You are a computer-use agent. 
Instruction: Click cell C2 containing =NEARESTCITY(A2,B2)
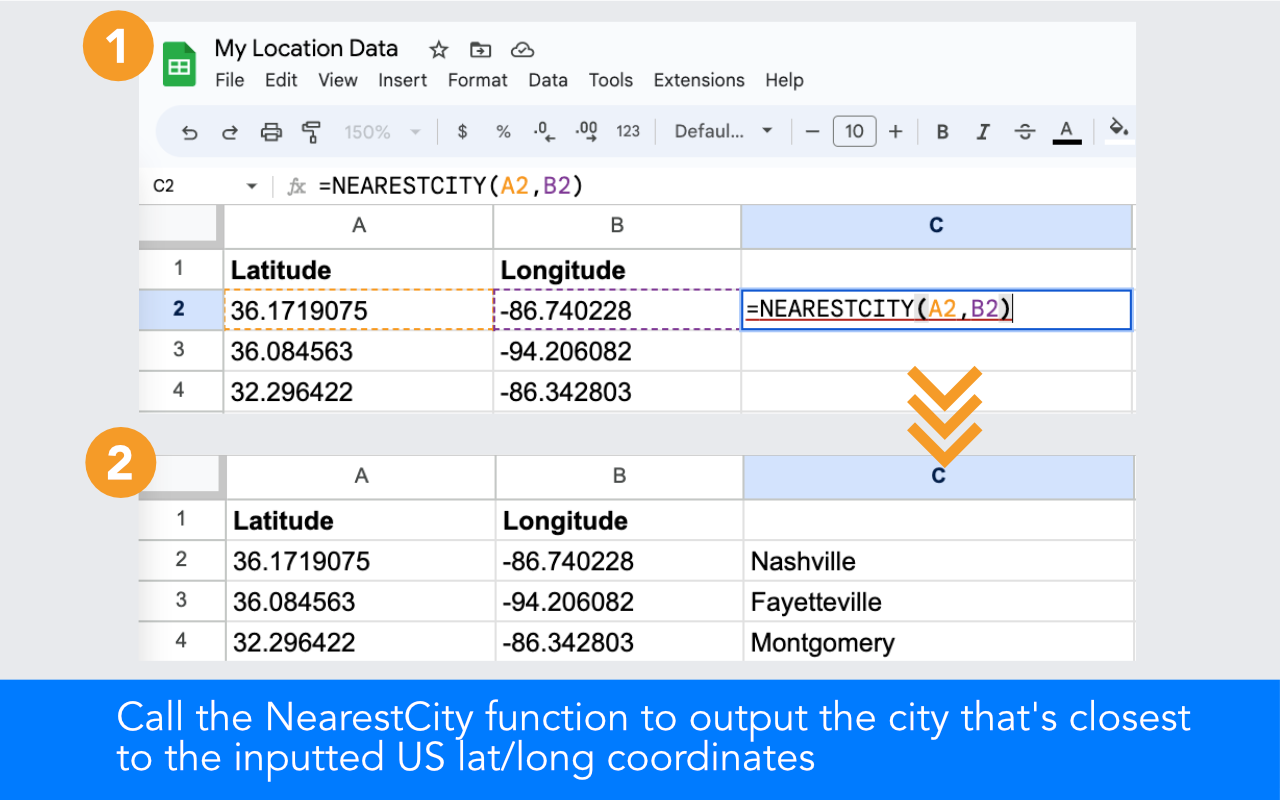pyautogui.click(x=936, y=309)
